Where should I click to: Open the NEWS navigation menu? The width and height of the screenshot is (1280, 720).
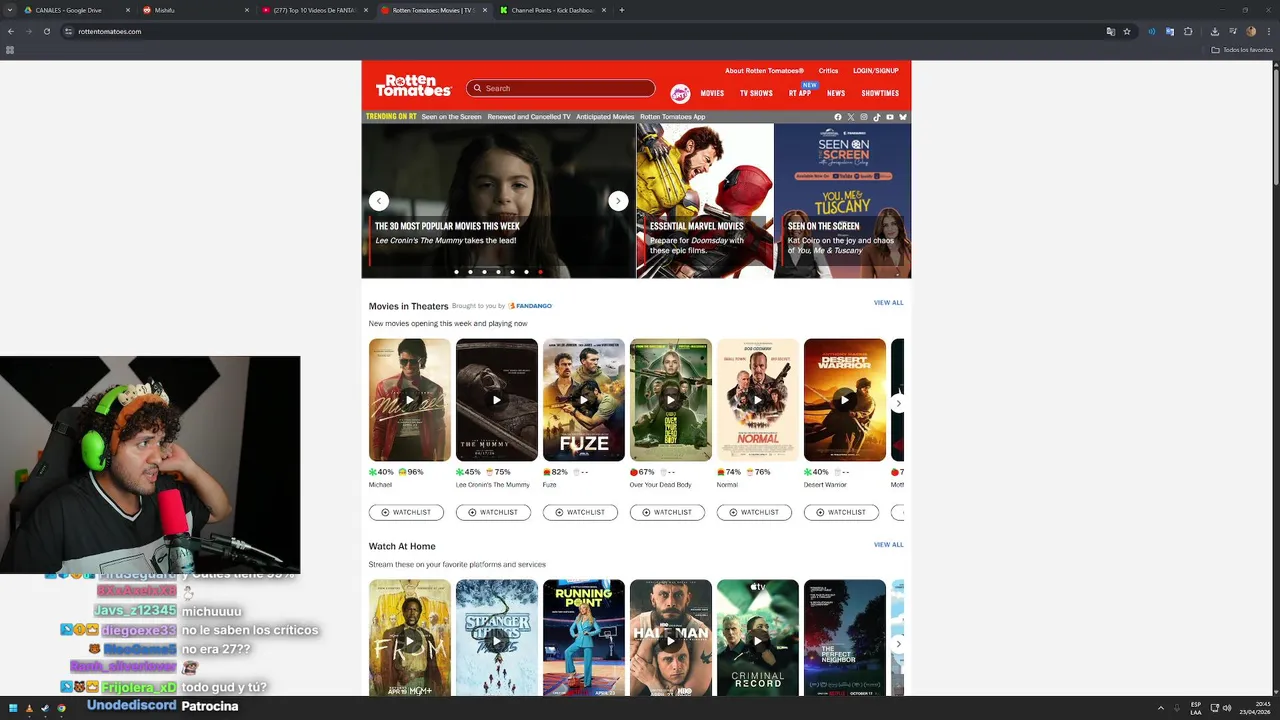(x=836, y=93)
